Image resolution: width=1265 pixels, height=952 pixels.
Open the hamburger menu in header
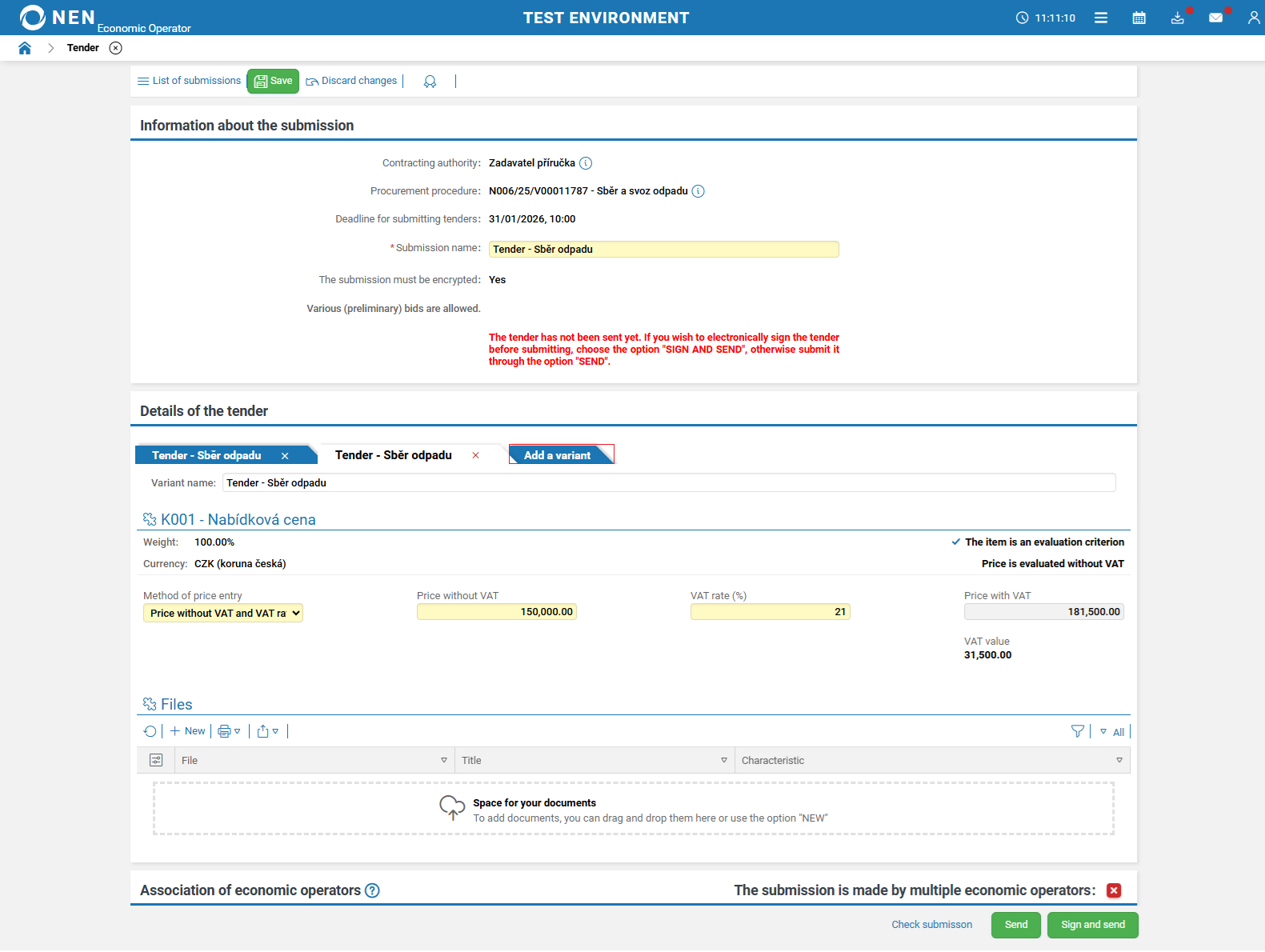click(x=1101, y=18)
